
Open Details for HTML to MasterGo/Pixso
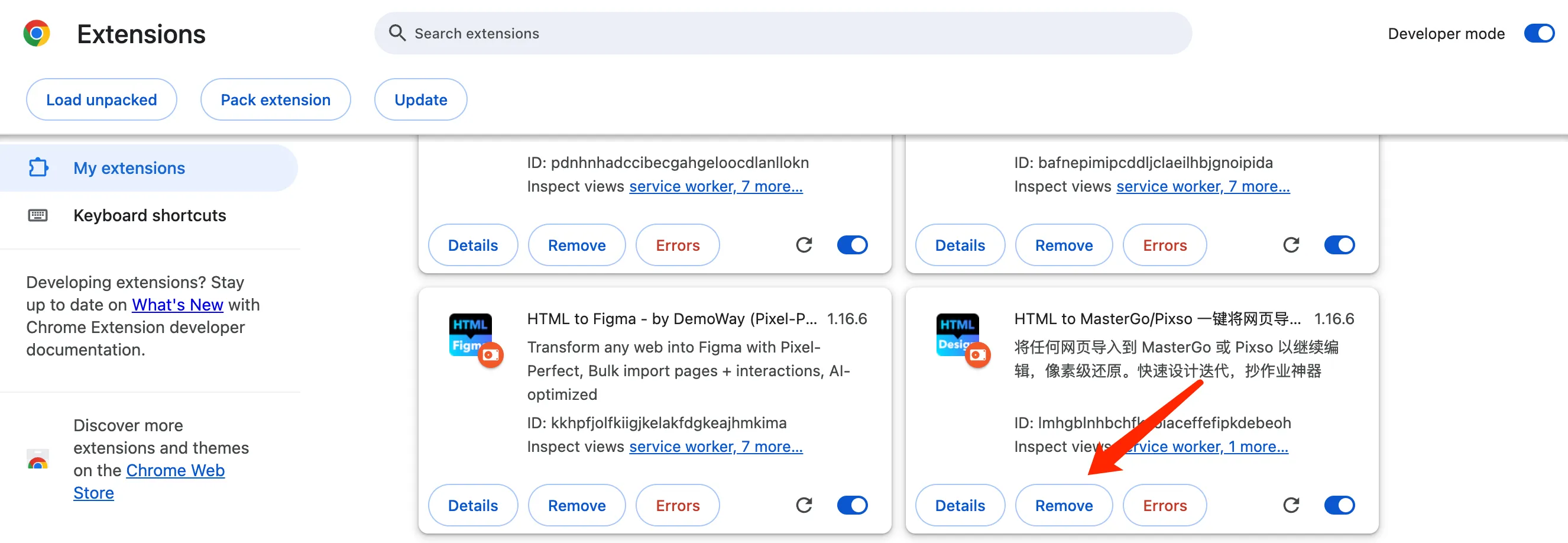pos(960,505)
